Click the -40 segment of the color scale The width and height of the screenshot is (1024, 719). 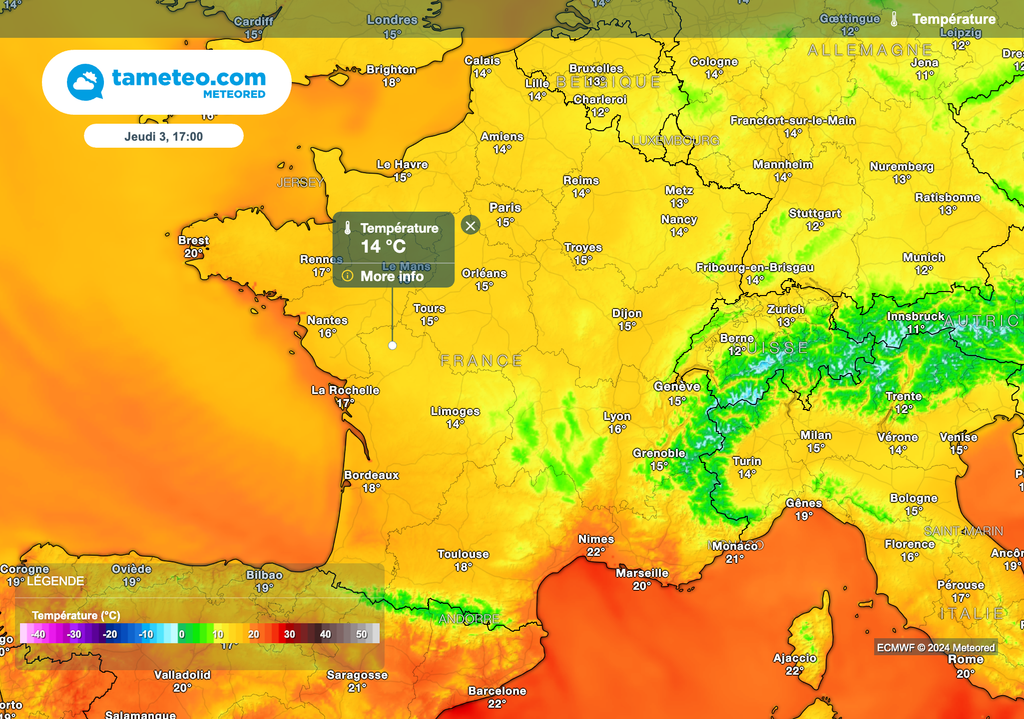click(x=37, y=634)
